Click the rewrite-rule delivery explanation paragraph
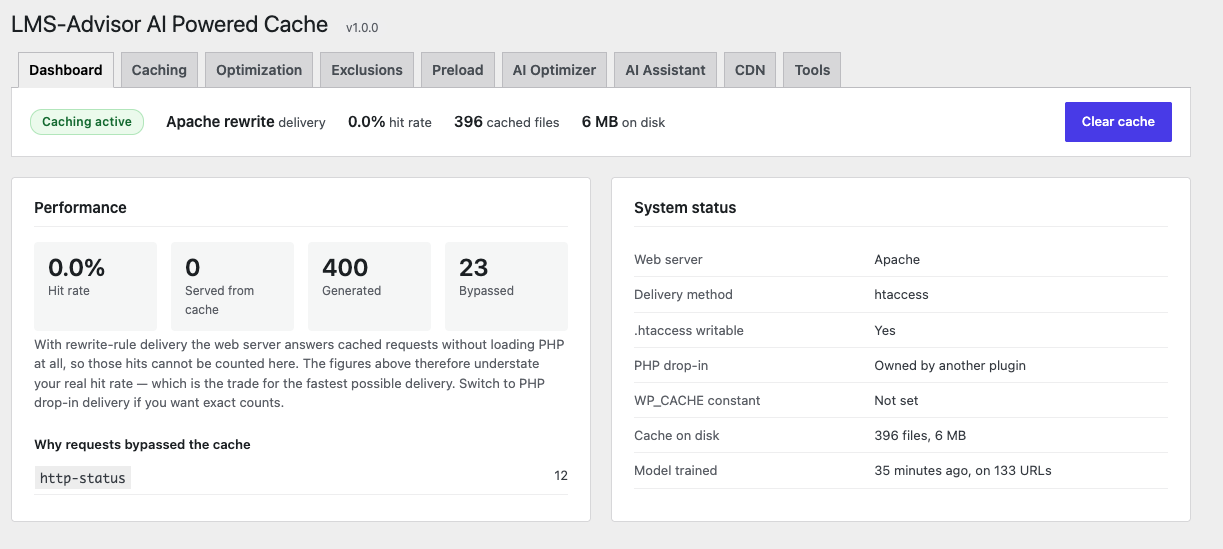The width and height of the screenshot is (1223, 549). point(299,374)
